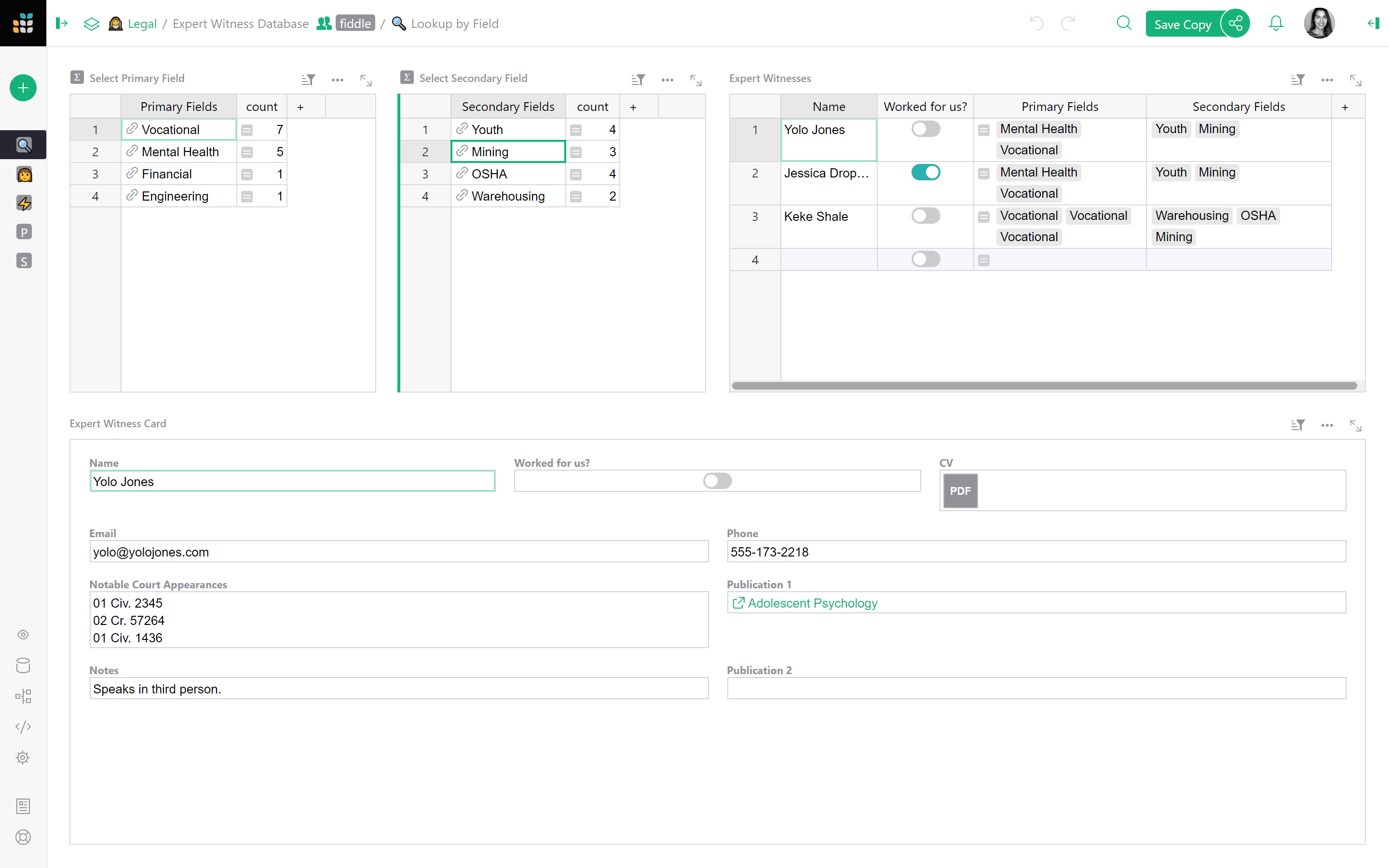1389x868 pixels.
Task: Click the Save Copy button
Action: 1182,24
